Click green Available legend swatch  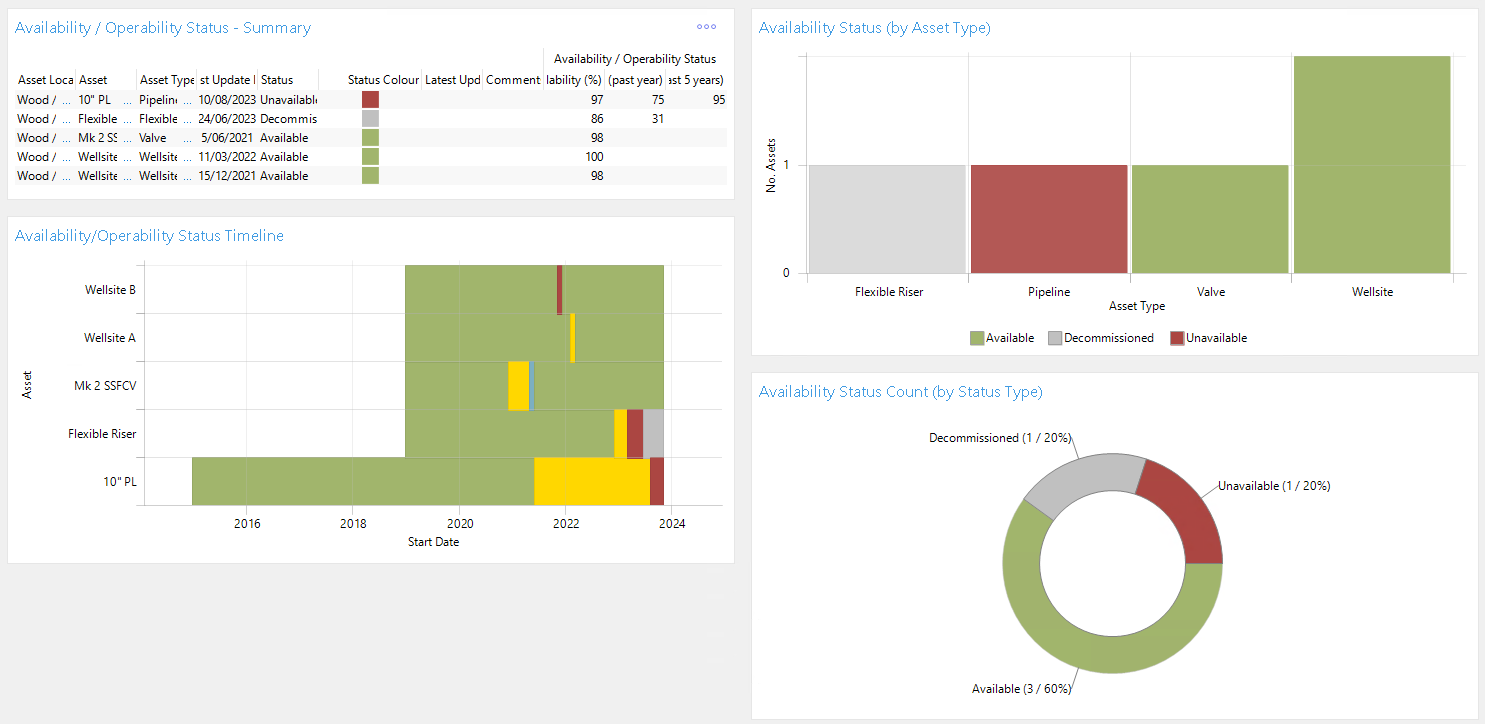click(977, 338)
